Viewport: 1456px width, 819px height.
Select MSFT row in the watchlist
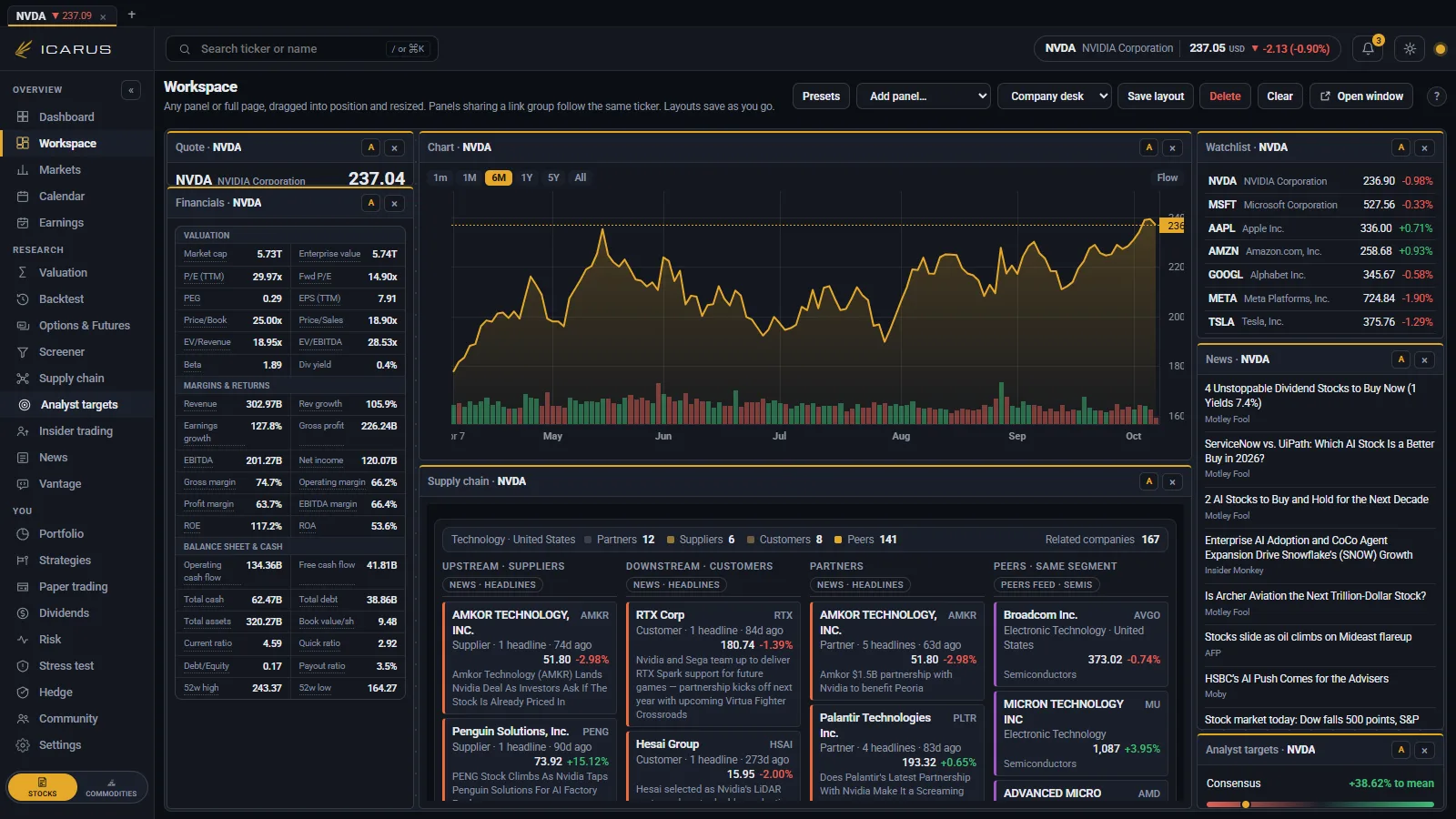pyautogui.click(x=1319, y=205)
